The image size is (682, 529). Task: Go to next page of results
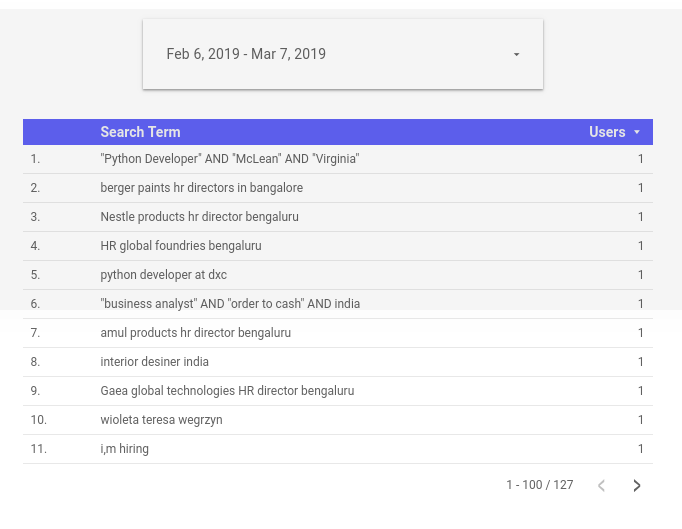(637, 486)
